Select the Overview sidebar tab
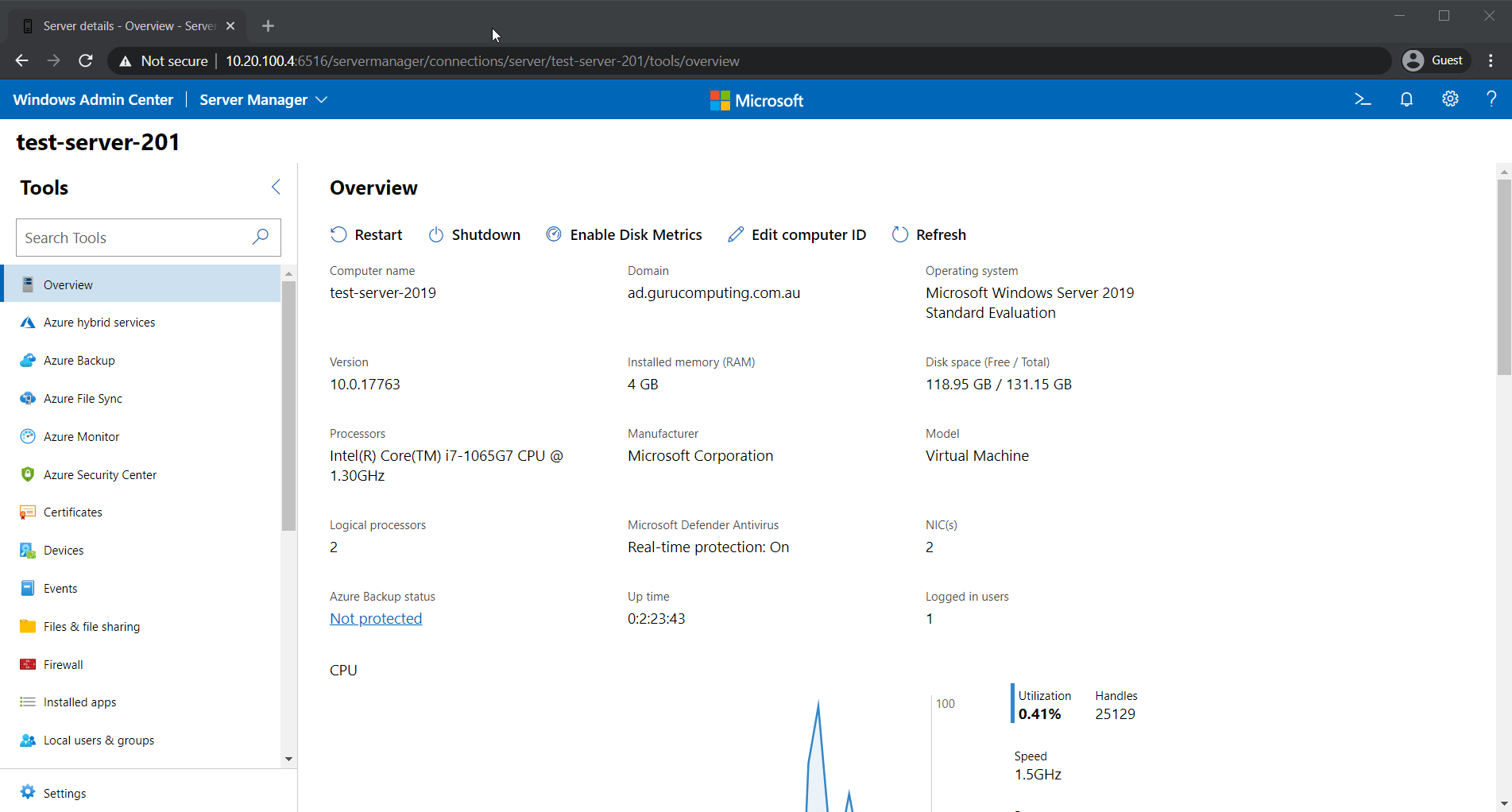 tap(68, 284)
